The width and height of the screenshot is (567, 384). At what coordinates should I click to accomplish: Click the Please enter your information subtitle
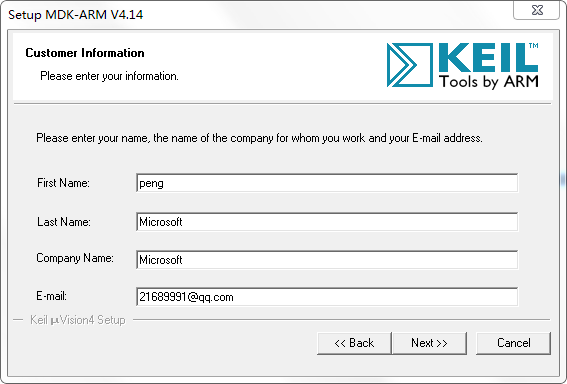tap(109, 76)
